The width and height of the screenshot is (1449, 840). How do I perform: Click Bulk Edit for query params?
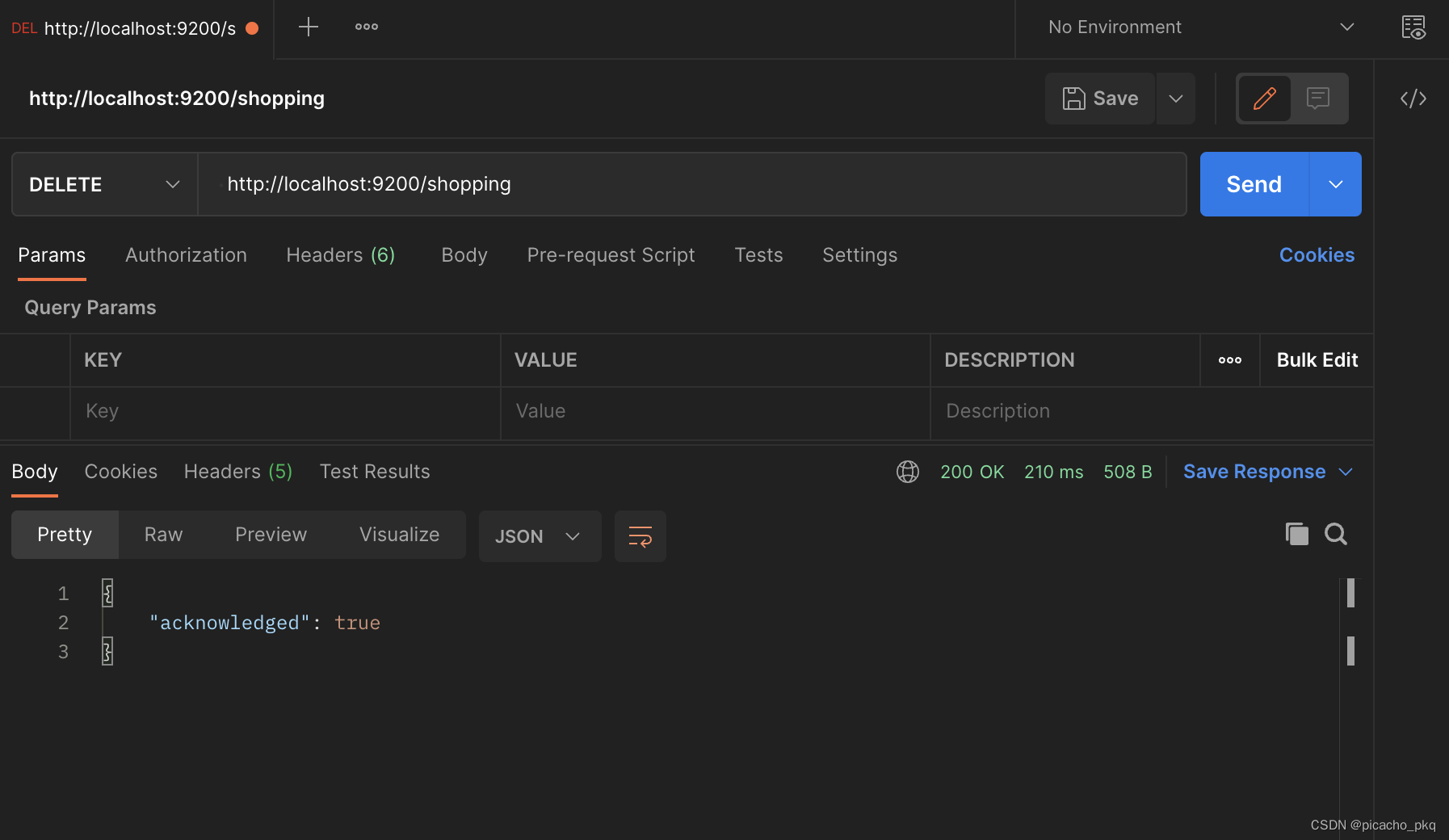[x=1317, y=360]
